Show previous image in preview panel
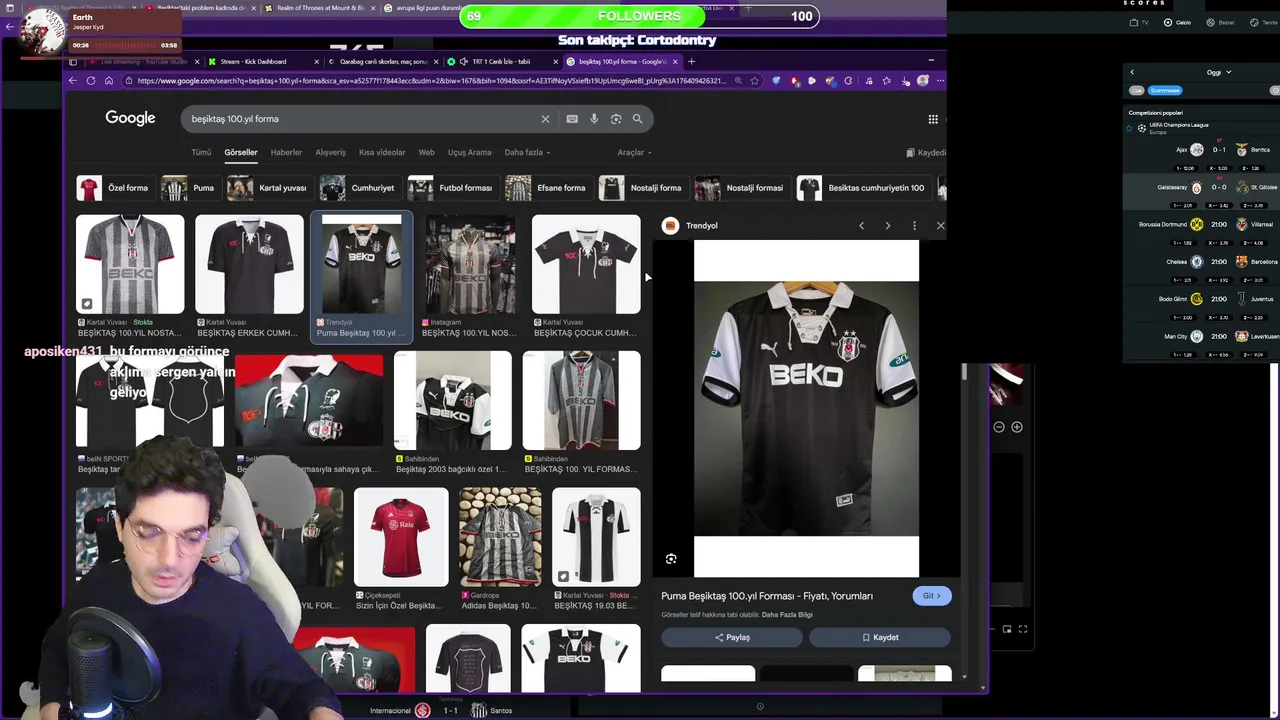The image size is (1280, 720). tap(861, 226)
